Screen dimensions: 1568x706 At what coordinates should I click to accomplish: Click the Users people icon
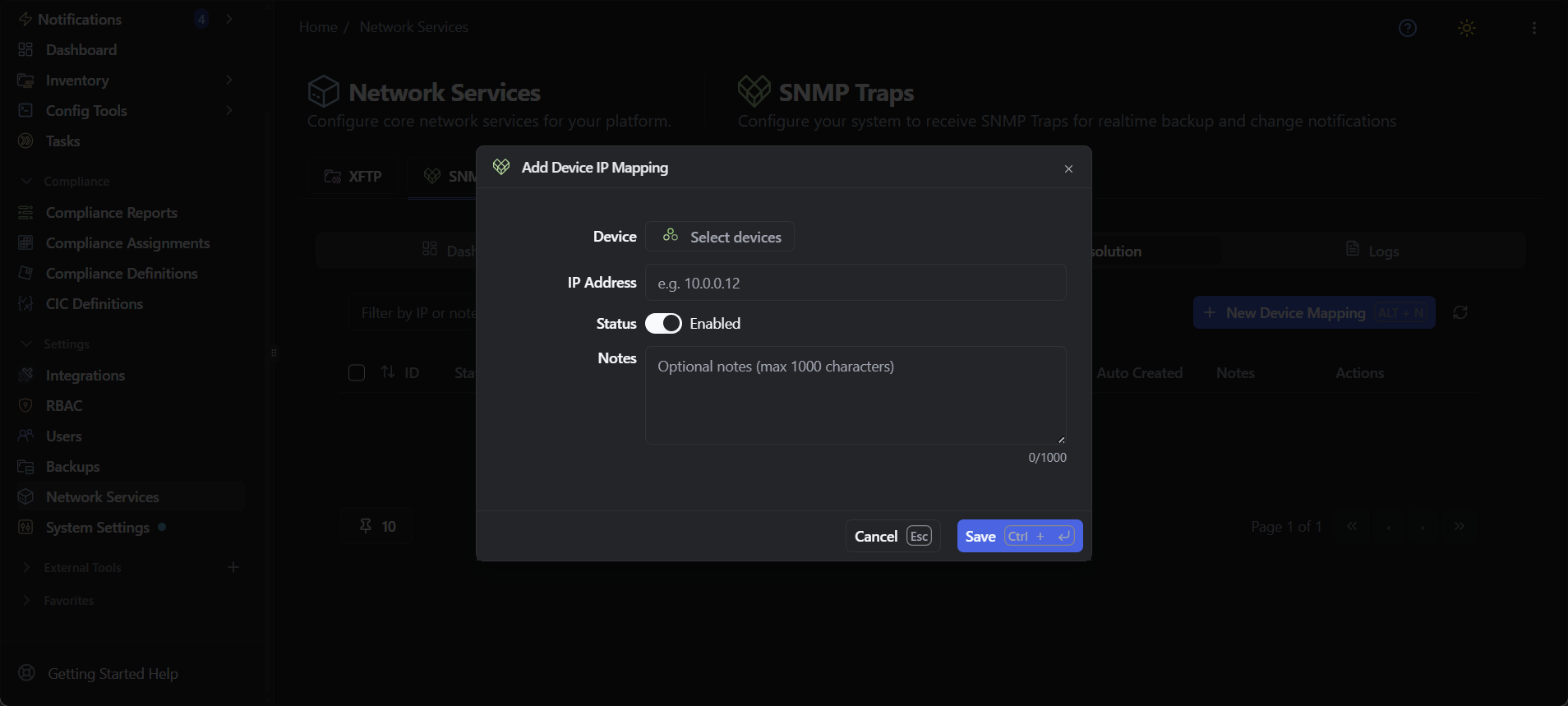[x=25, y=436]
